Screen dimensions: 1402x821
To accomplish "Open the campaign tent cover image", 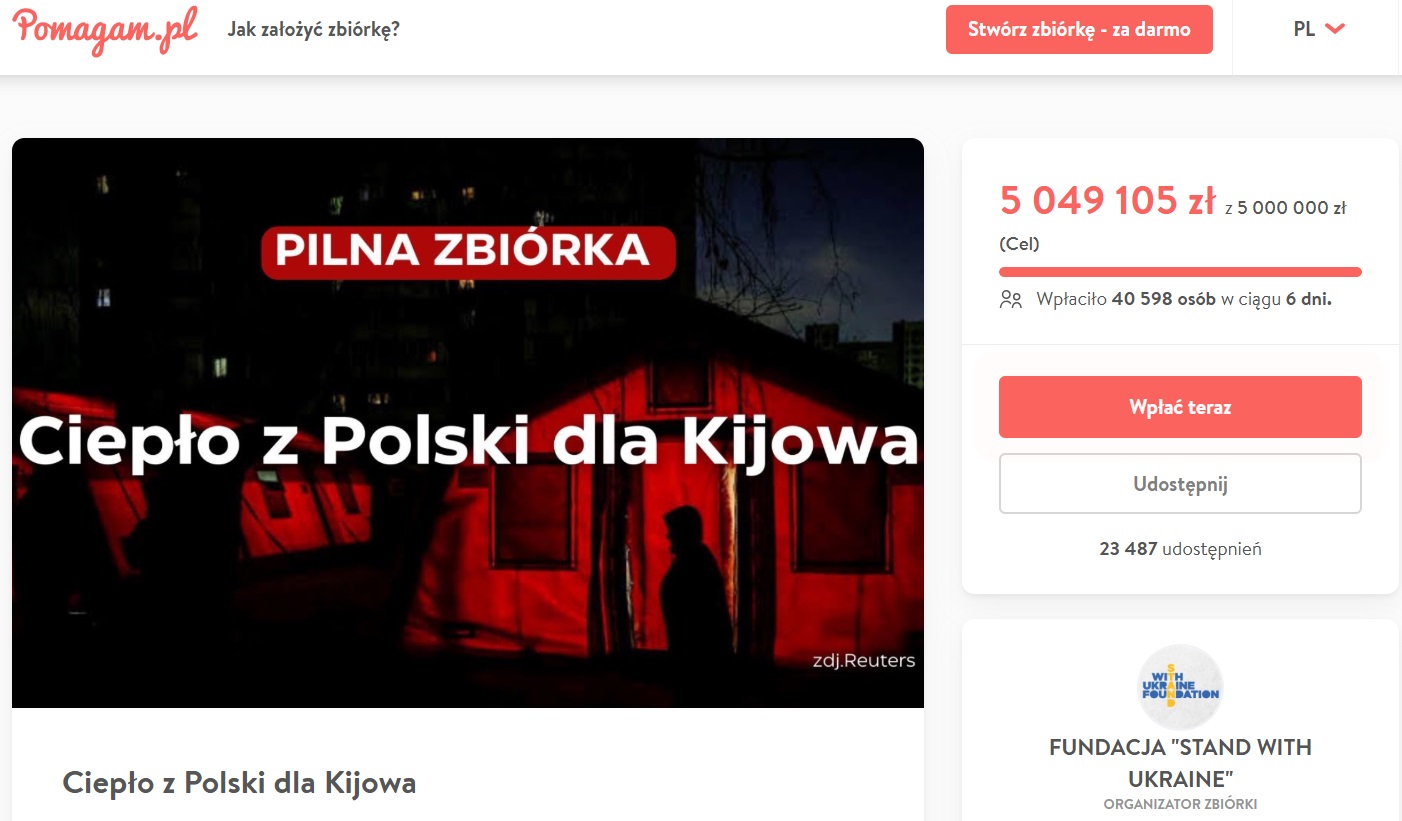I will 468,423.
